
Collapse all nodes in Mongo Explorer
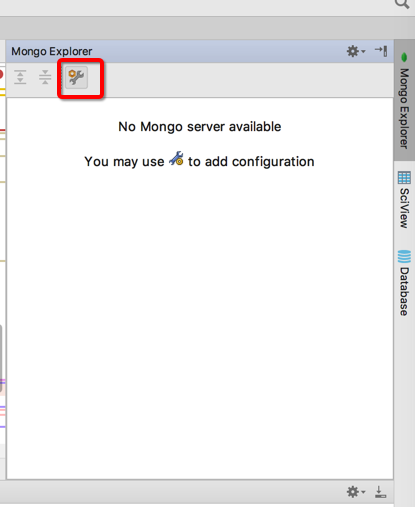click(x=45, y=77)
